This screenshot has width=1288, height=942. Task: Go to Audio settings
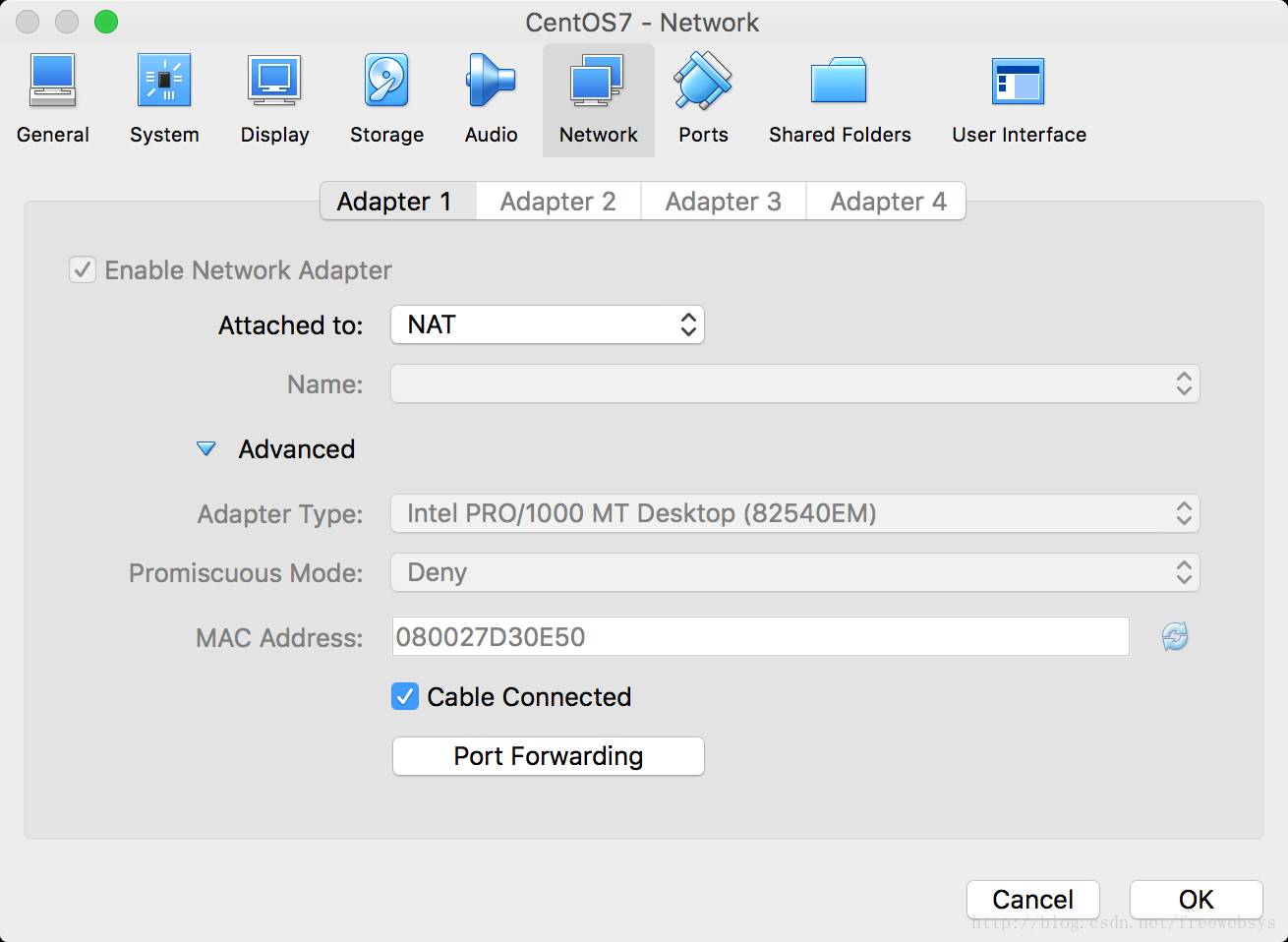(x=491, y=99)
